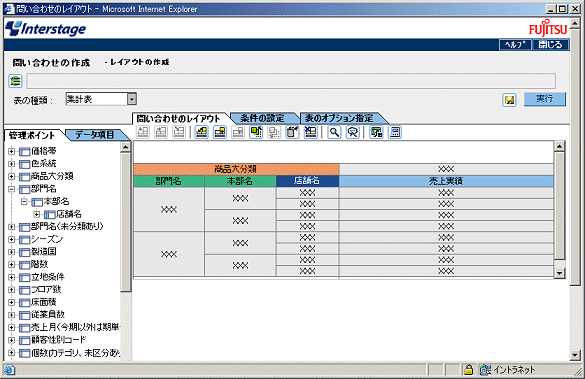The image size is (585, 379).
Task: Collapse the 部門名 tree node
Action: point(12,189)
